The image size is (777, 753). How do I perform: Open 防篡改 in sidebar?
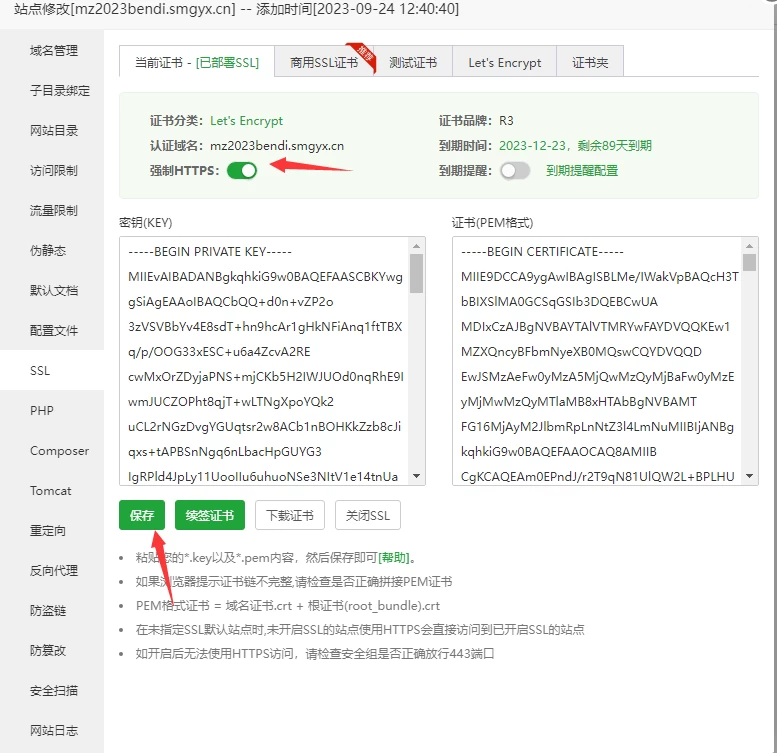(48, 650)
